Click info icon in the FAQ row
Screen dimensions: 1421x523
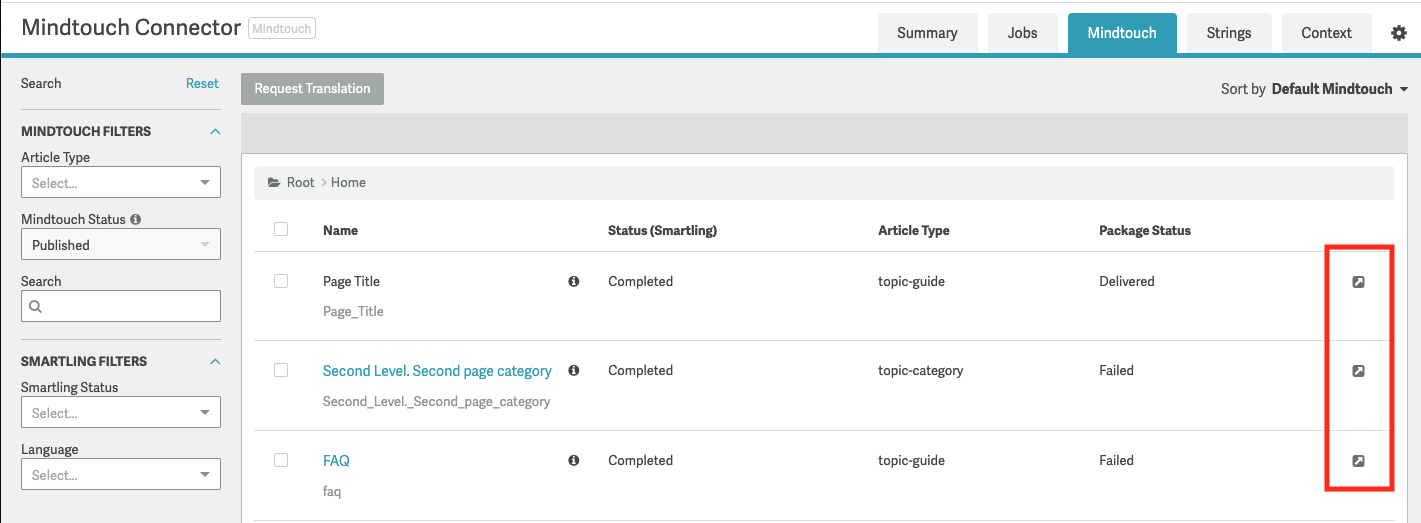(x=574, y=461)
